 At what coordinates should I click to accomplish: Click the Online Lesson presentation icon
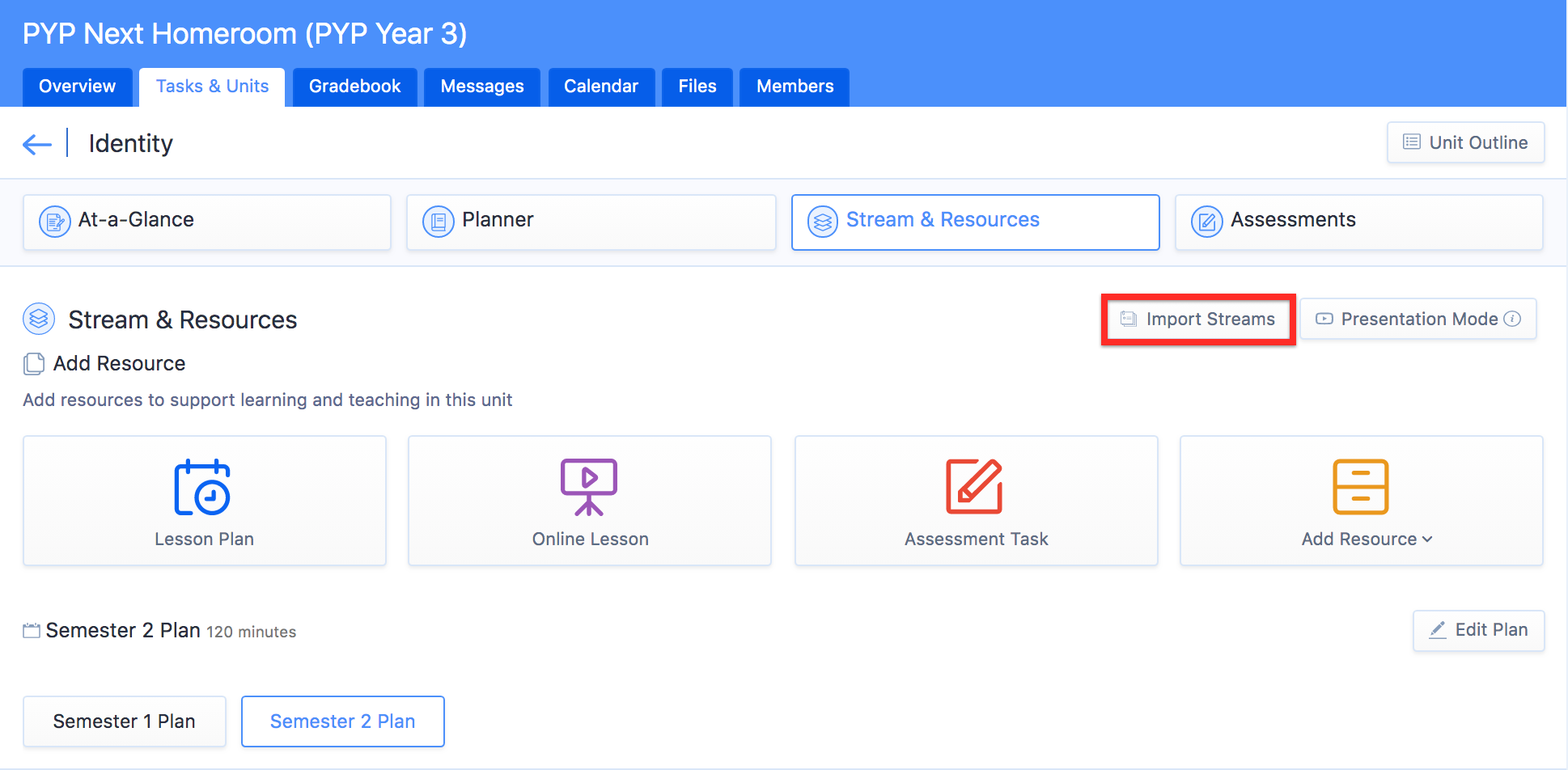[x=589, y=487]
